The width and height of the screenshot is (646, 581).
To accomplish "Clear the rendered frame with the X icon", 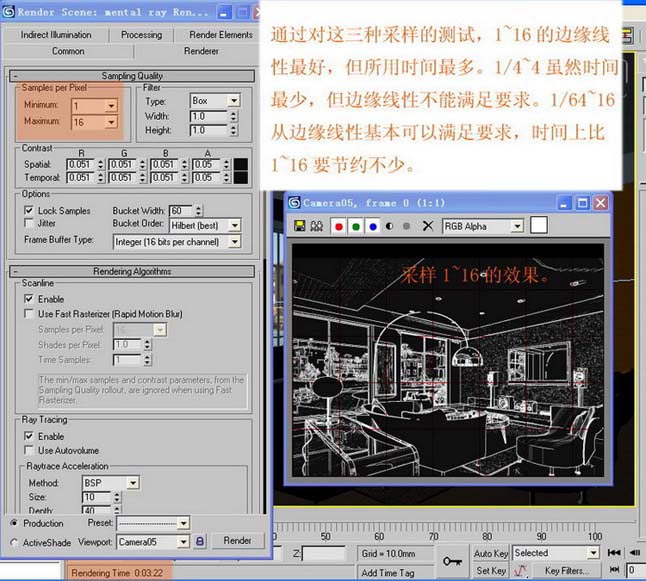I will [428, 226].
